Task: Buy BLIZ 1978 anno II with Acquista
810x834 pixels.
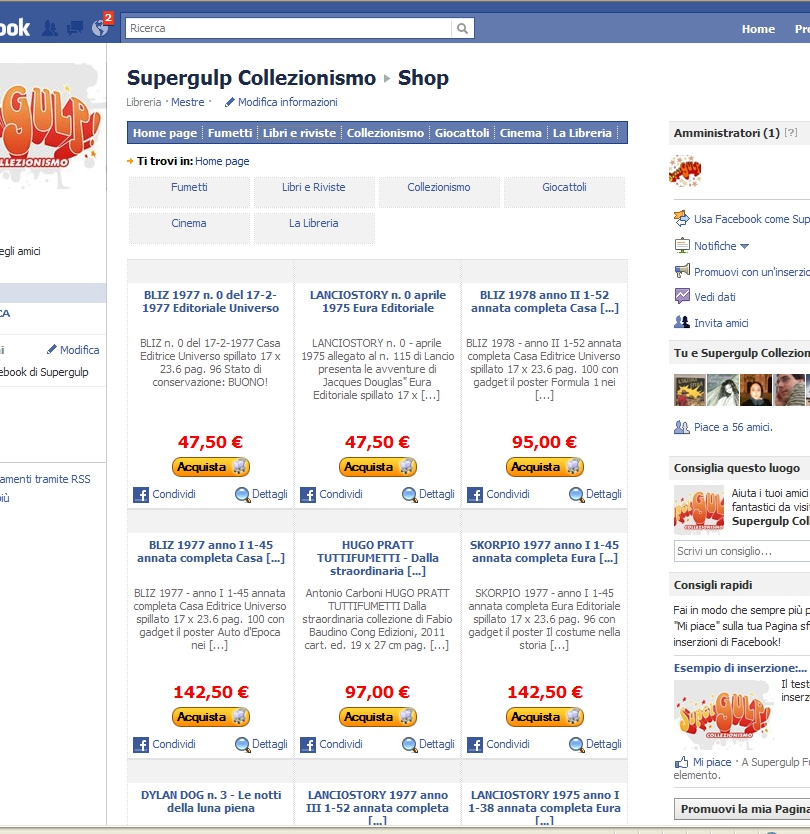Action: coord(545,466)
